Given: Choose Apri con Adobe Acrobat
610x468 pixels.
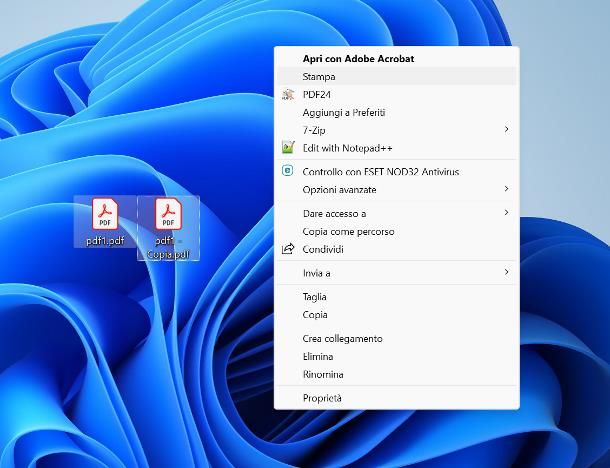Looking at the screenshot, I should [358, 58].
